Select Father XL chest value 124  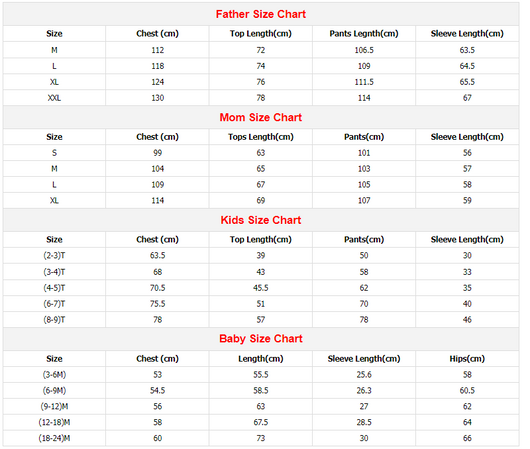click(x=158, y=82)
